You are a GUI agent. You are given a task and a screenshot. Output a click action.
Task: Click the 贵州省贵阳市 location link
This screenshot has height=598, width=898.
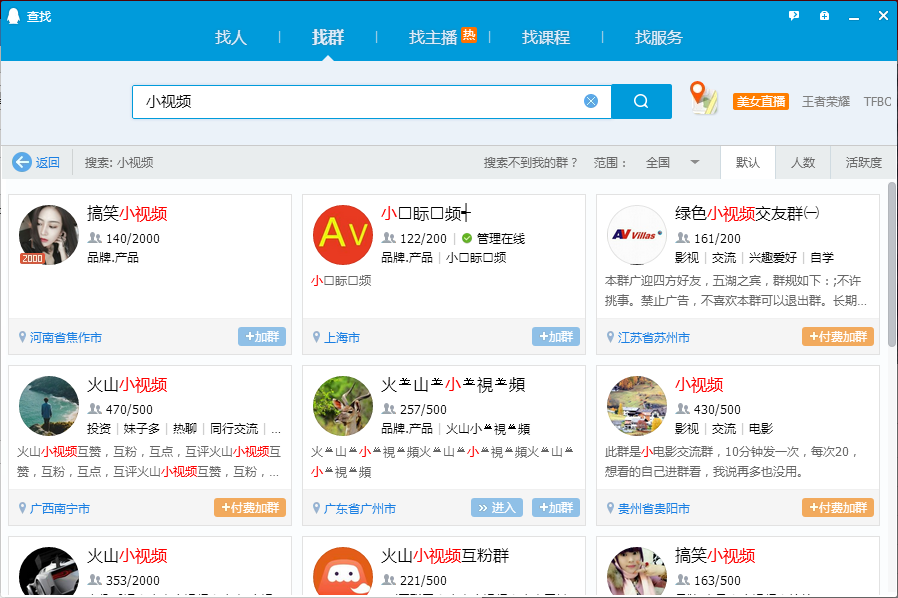pyautogui.click(x=653, y=508)
